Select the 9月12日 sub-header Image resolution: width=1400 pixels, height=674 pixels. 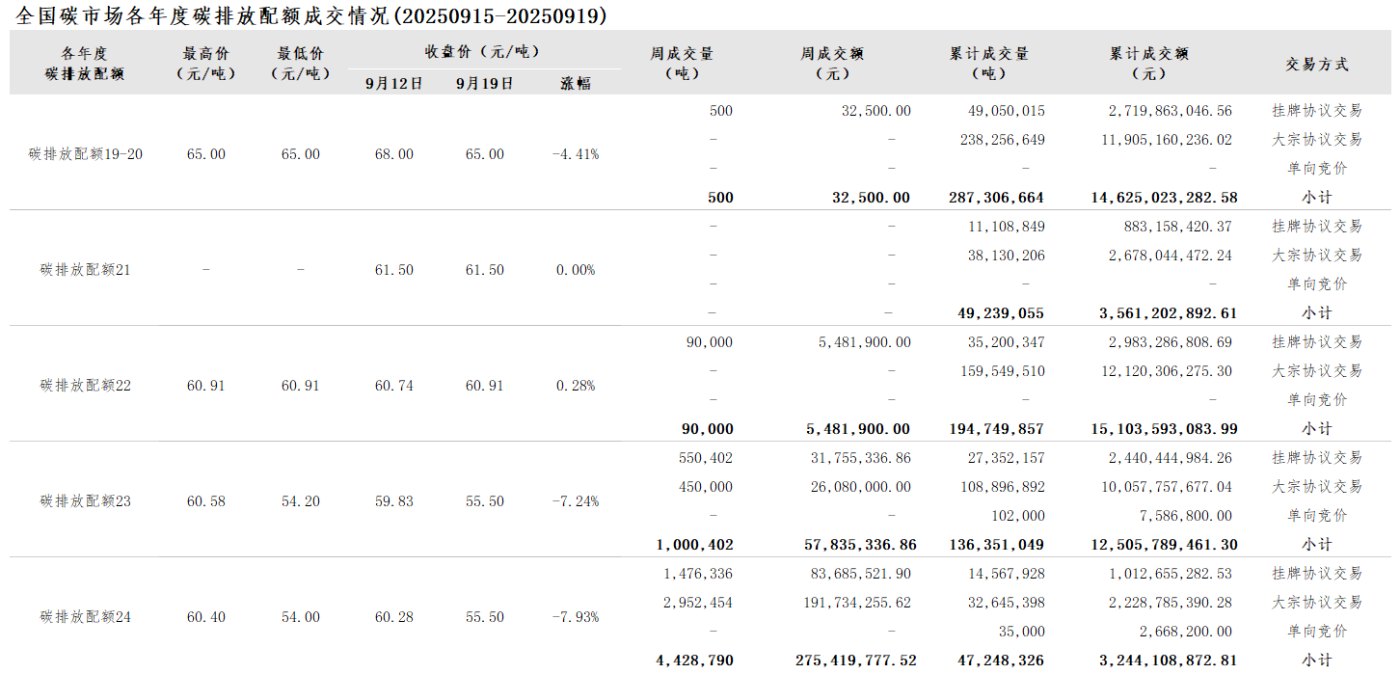[394, 83]
